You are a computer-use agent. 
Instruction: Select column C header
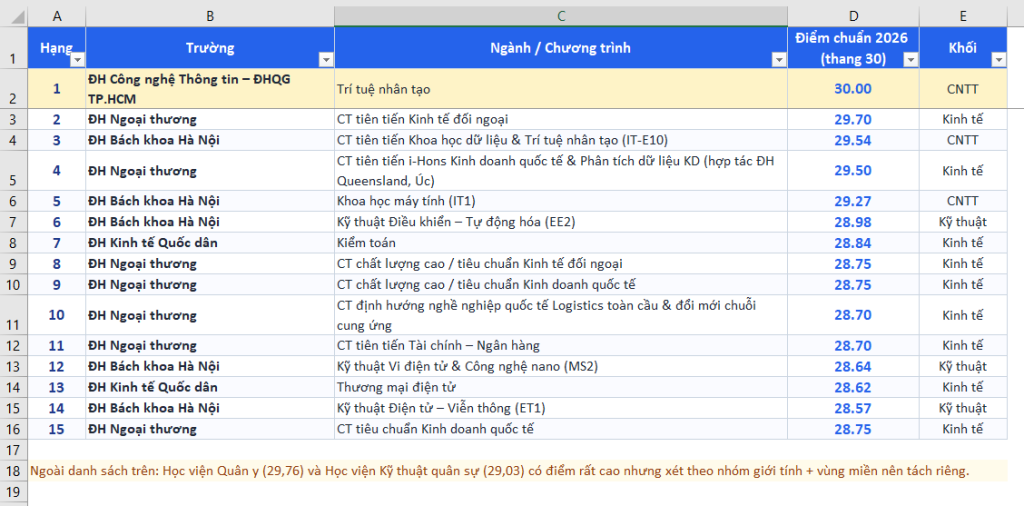[561, 16]
